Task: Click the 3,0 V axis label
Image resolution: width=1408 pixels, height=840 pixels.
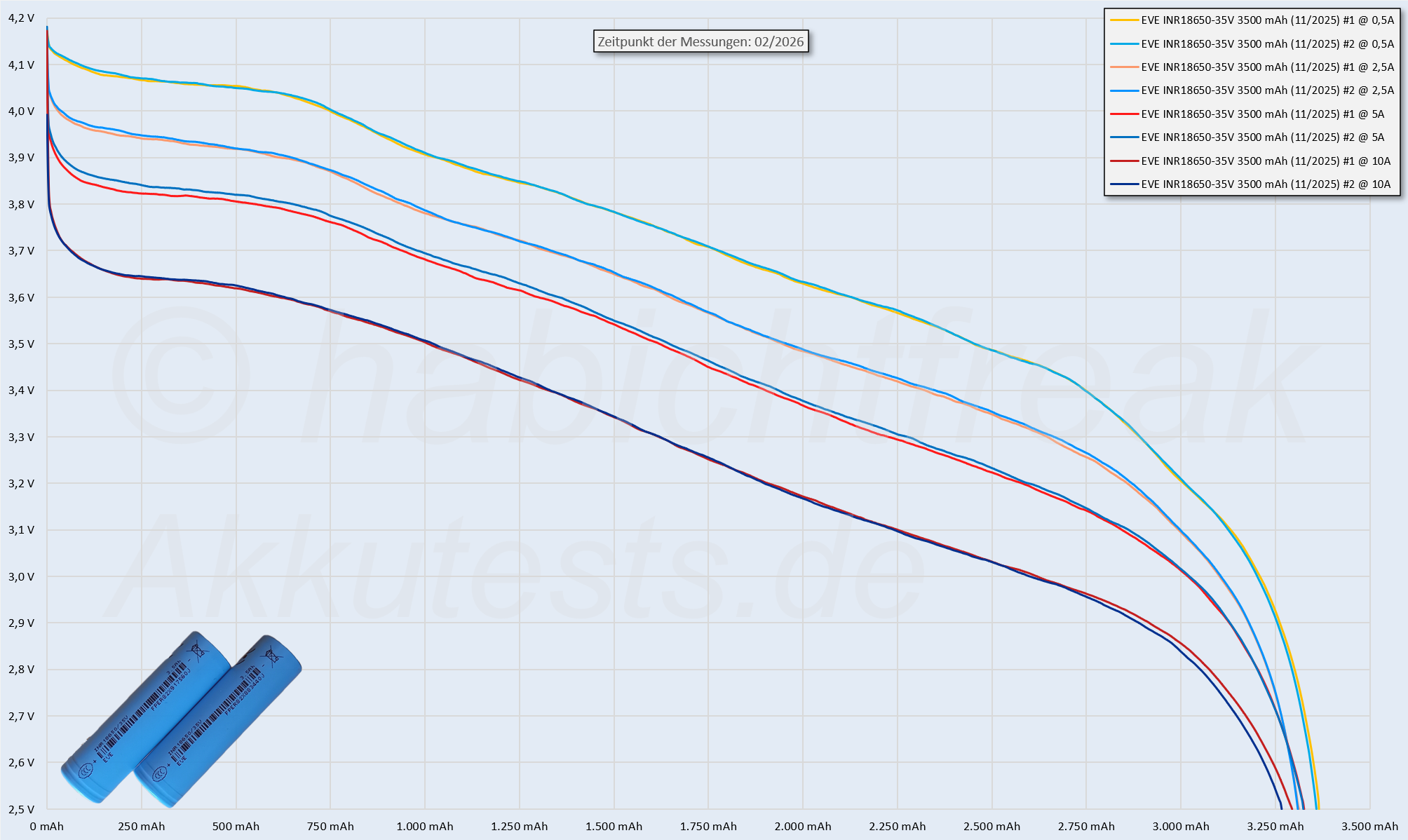Action: [21, 576]
